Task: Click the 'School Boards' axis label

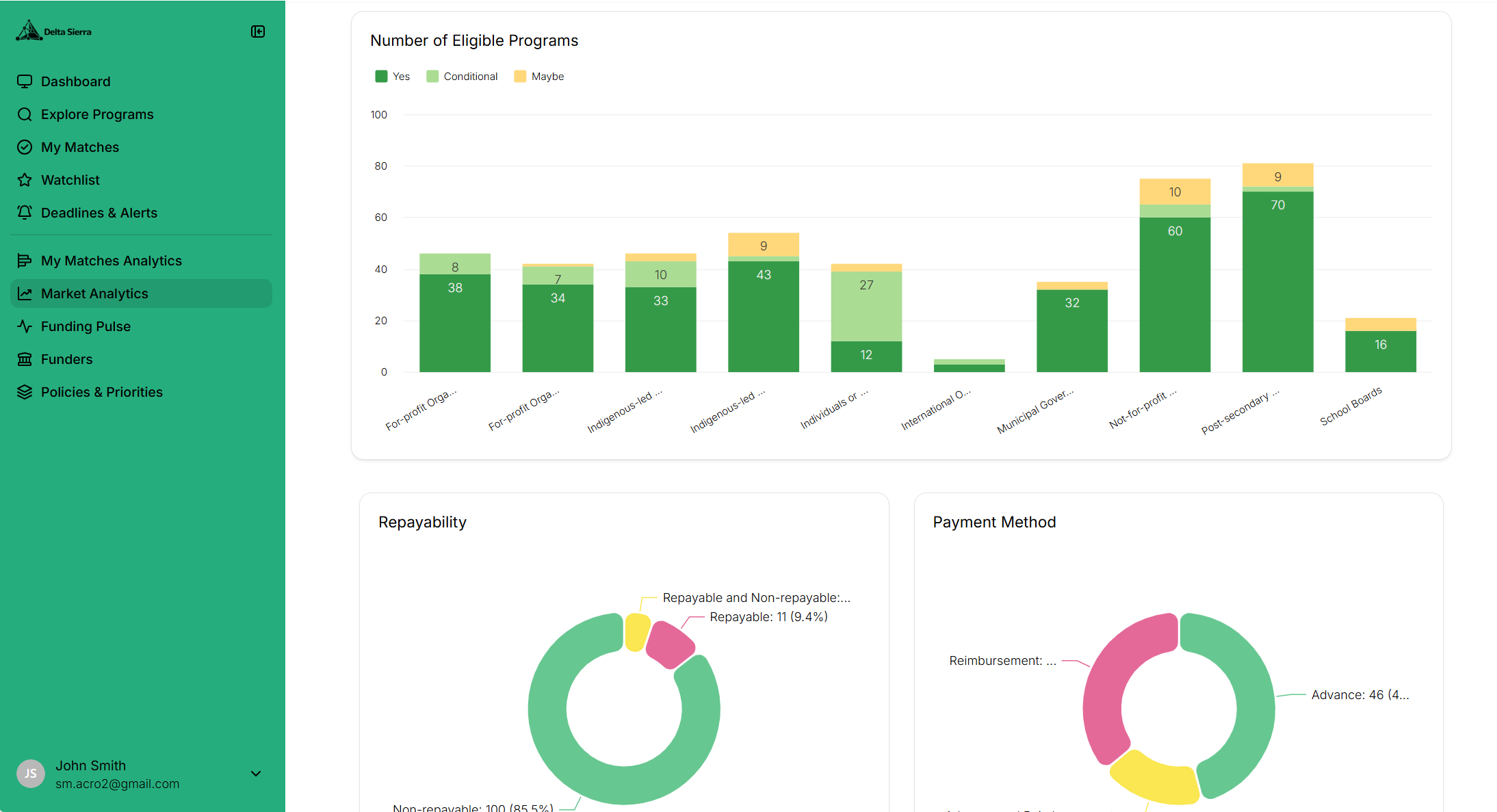Action: pos(1351,406)
